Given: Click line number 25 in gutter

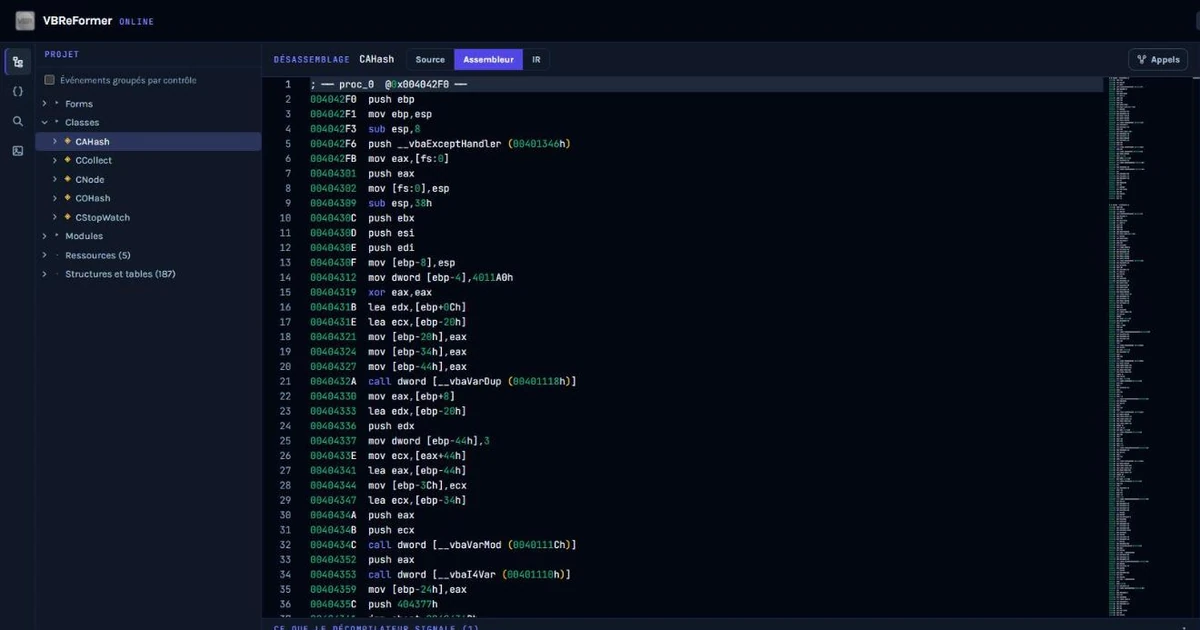Looking at the screenshot, I should pos(287,441).
